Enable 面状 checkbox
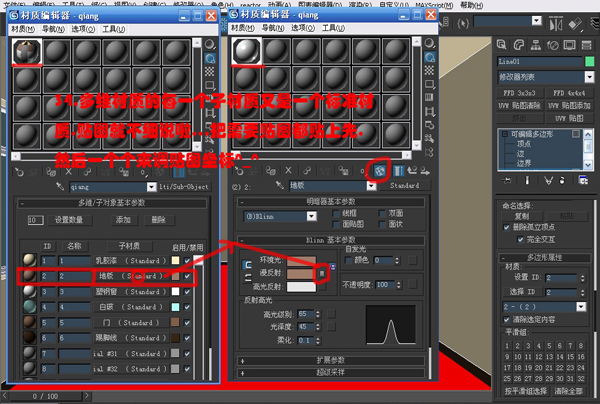The image size is (600, 404). pyautogui.click(x=382, y=224)
